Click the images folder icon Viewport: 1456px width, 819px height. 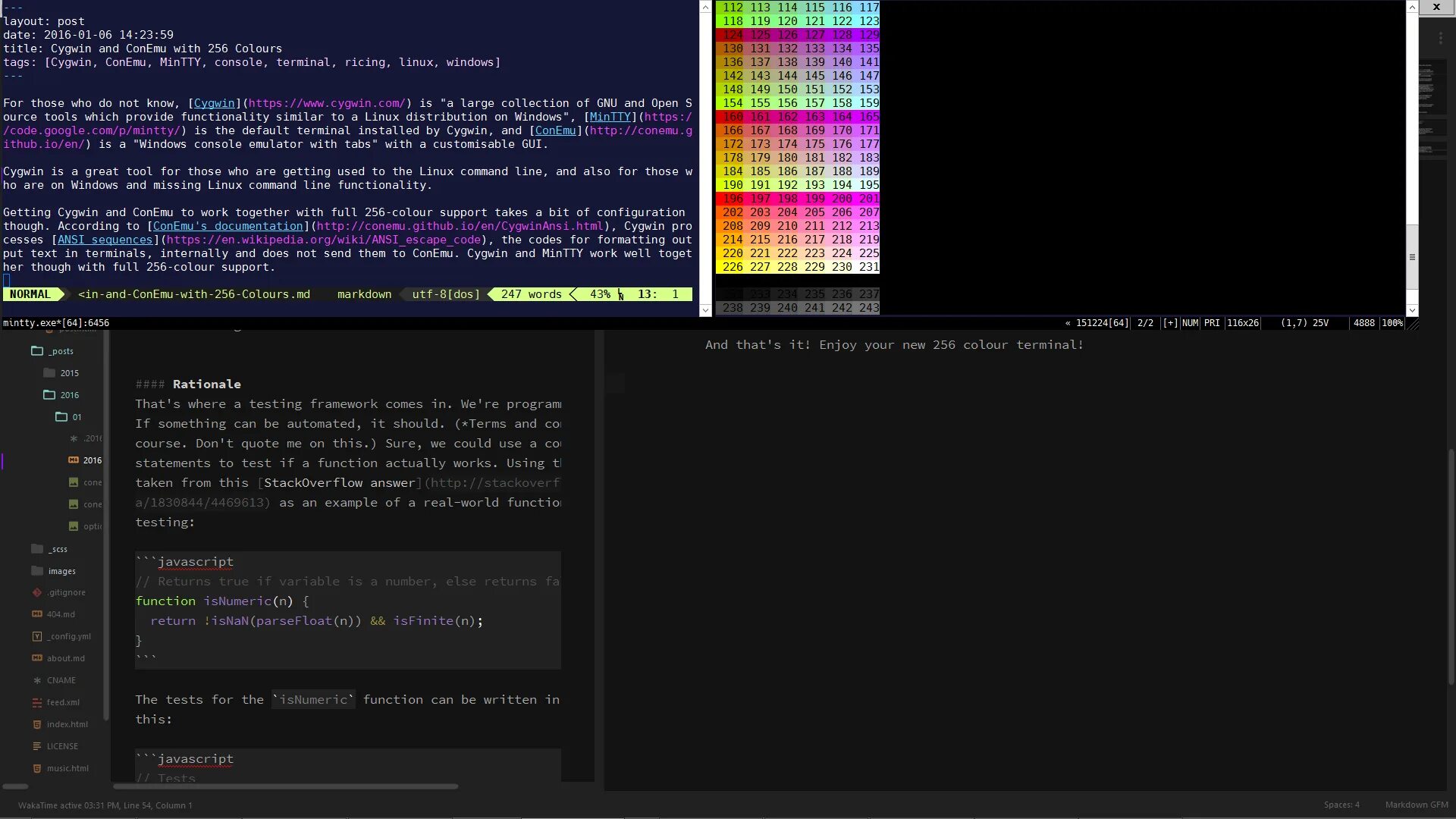tap(37, 570)
